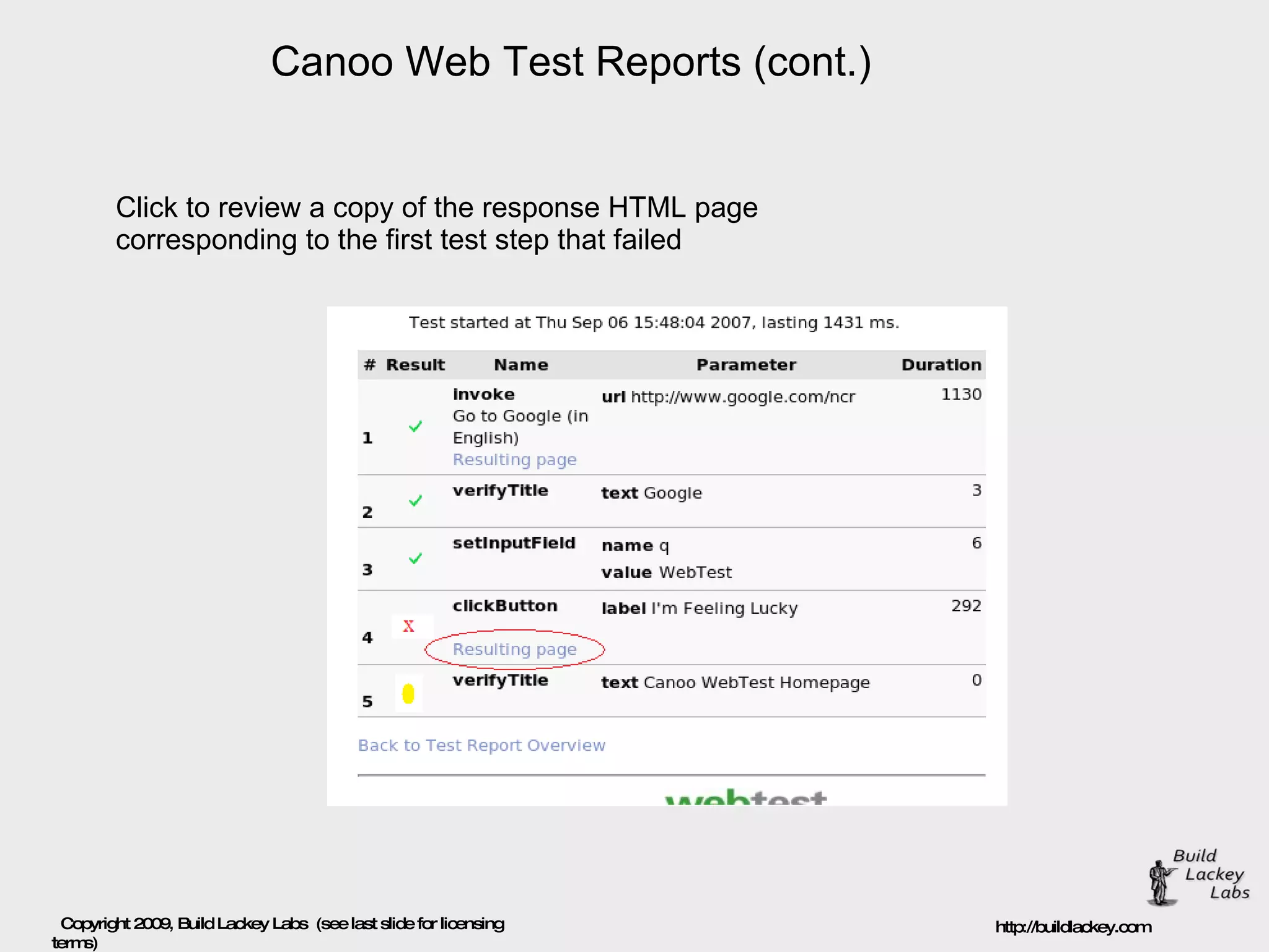The width and height of the screenshot is (1269, 952).
Task: Click the red X failed icon
Action: (x=408, y=626)
